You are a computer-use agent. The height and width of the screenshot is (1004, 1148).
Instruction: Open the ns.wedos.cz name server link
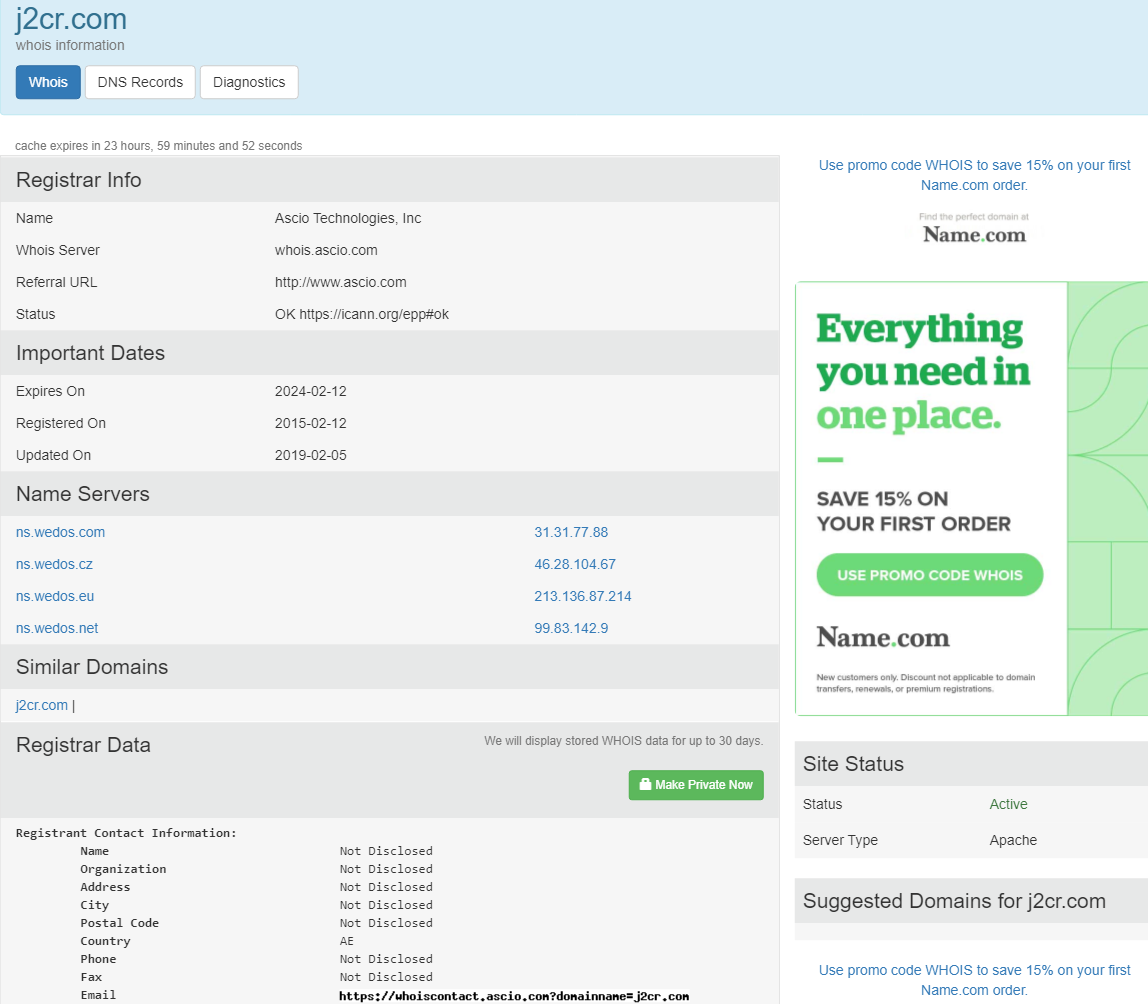tap(54, 565)
